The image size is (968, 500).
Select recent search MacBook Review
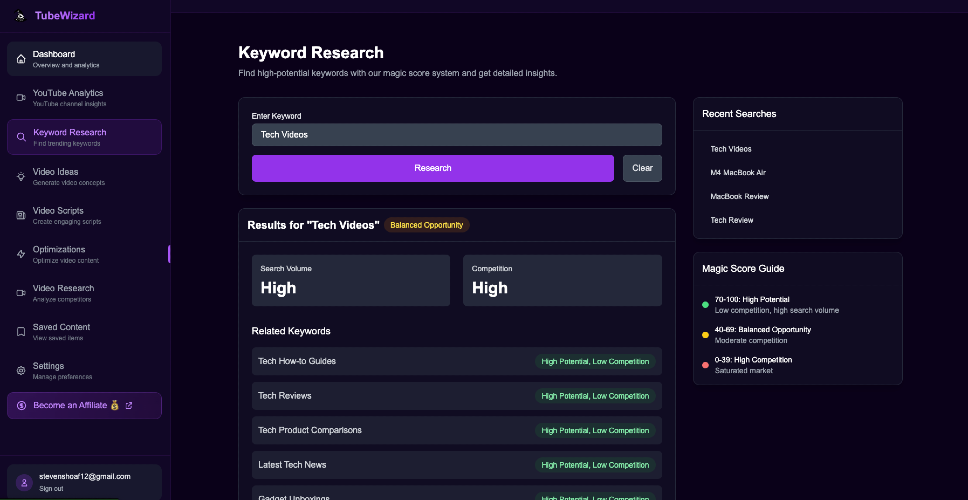point(740,196)
